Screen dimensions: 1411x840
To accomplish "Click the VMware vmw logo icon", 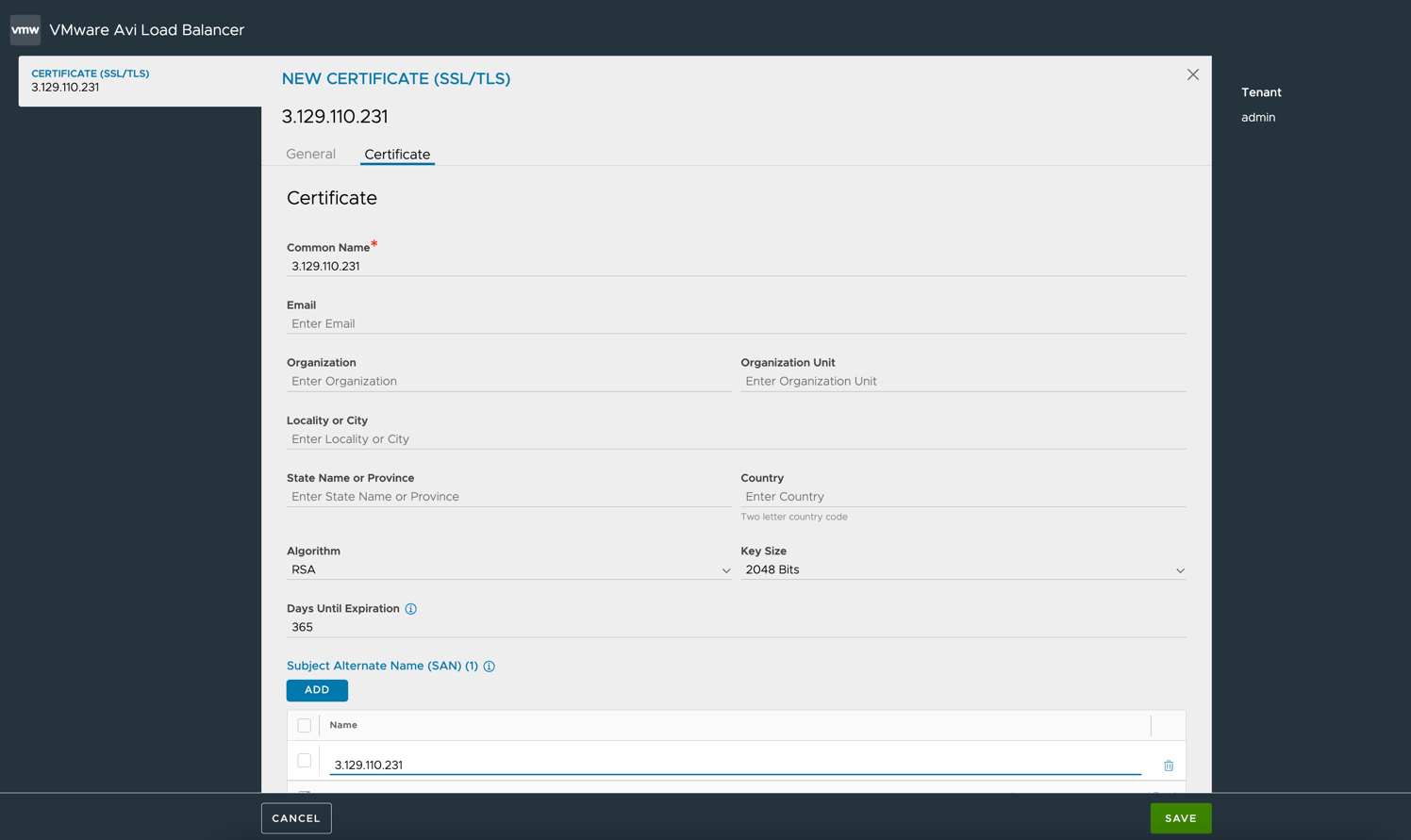I will [x=25, y=29].
